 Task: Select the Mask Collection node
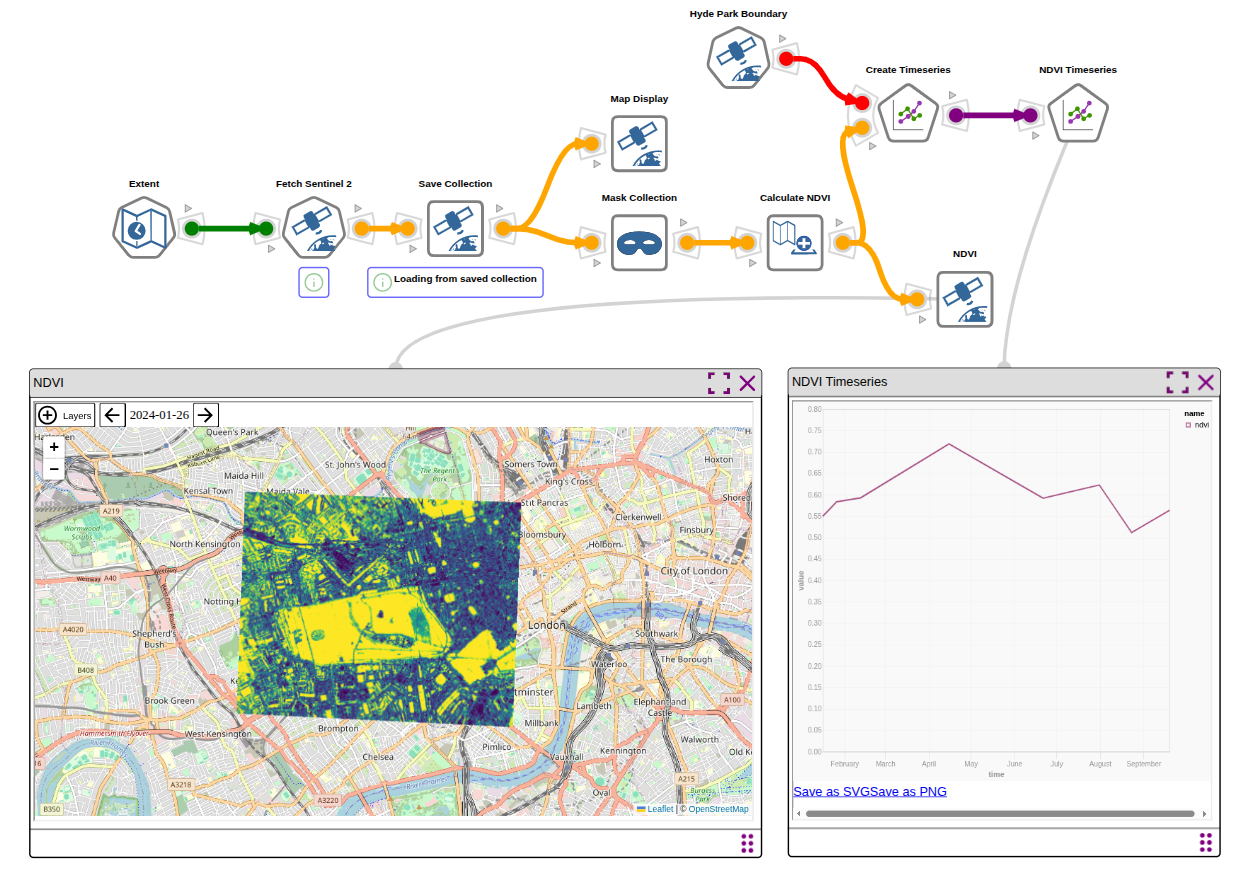(x=639, y=242)
